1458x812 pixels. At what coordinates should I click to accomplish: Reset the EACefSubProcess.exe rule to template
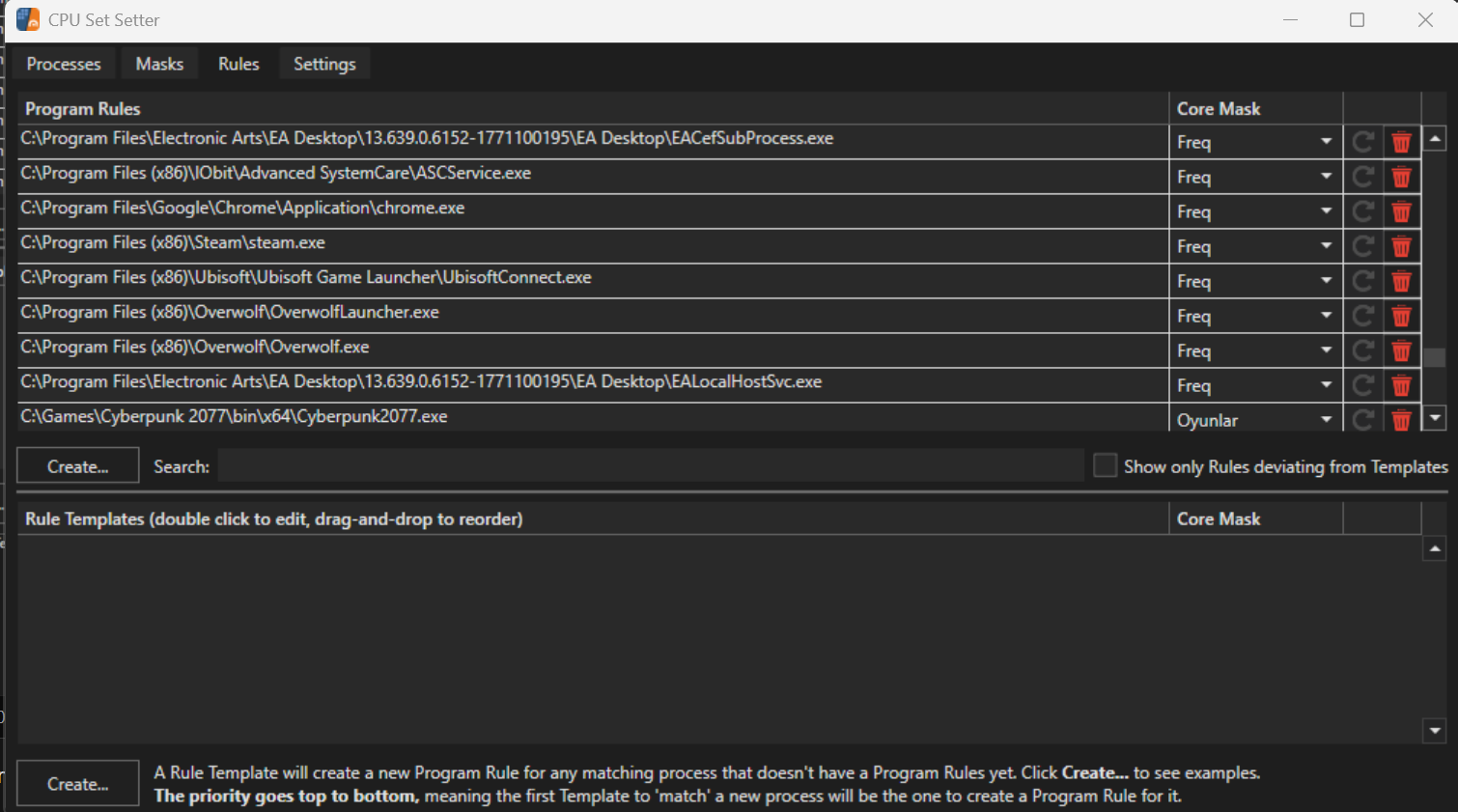pyautogui.click(x=1363, y=143)
